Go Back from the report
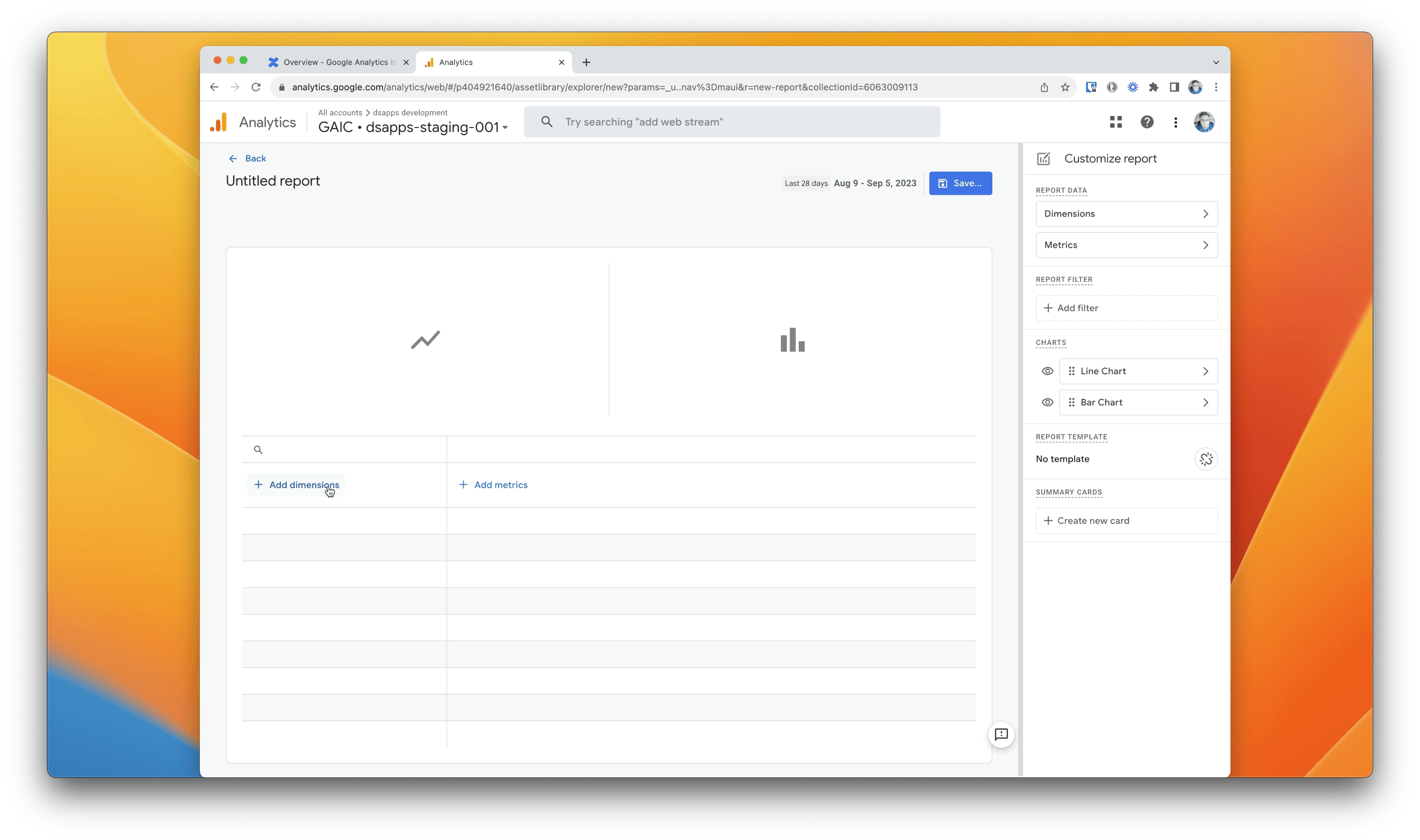This screenshot has height=840, width=1420. [247, 158]
